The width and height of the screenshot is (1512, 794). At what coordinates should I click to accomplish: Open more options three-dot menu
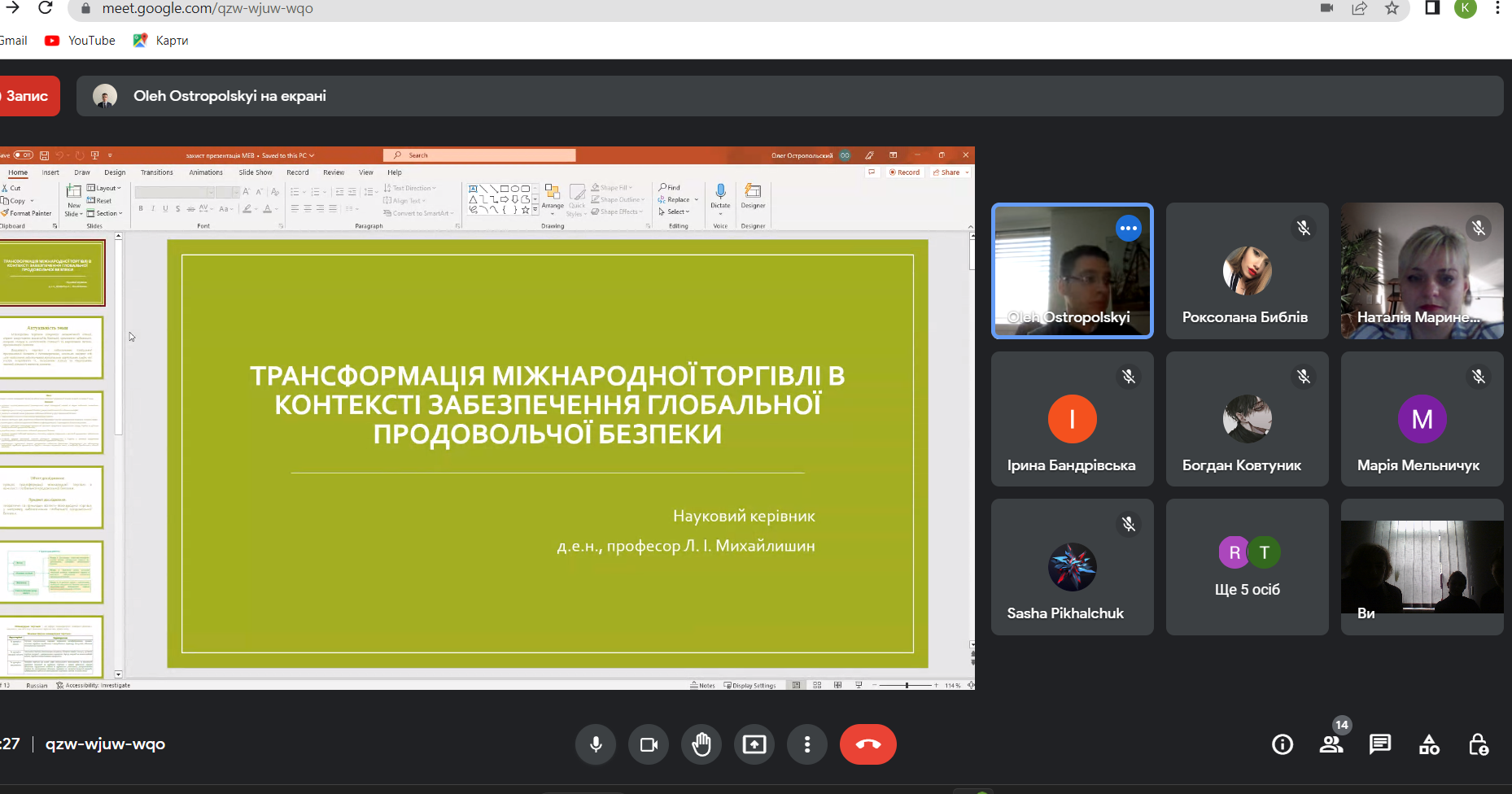(x=807, y=744)
